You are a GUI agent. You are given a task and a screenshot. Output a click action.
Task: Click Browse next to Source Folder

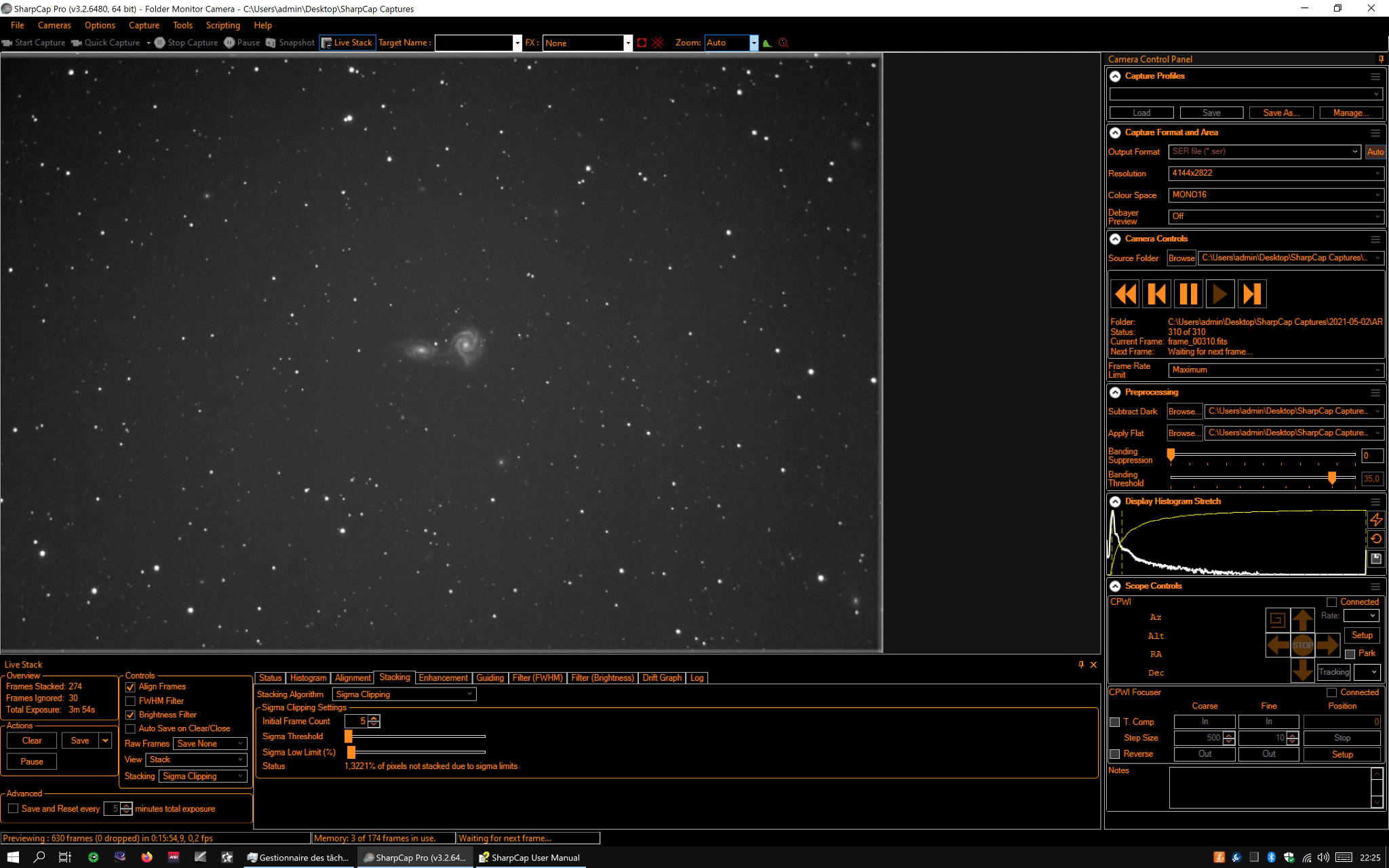1181,258
